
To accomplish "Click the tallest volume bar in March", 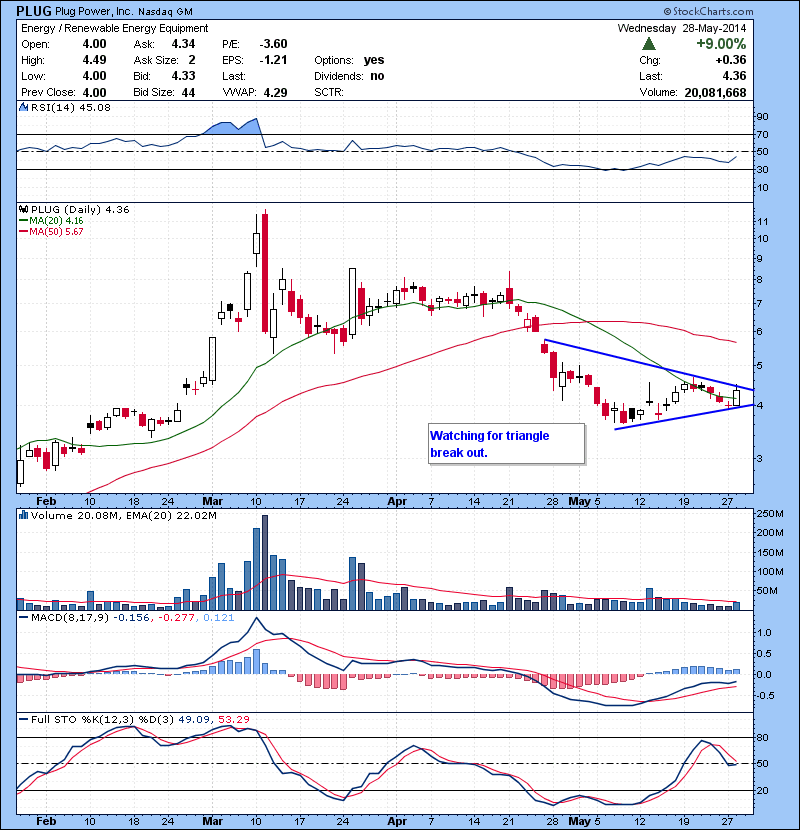I will pyautogui.click(x=265, y=563).
